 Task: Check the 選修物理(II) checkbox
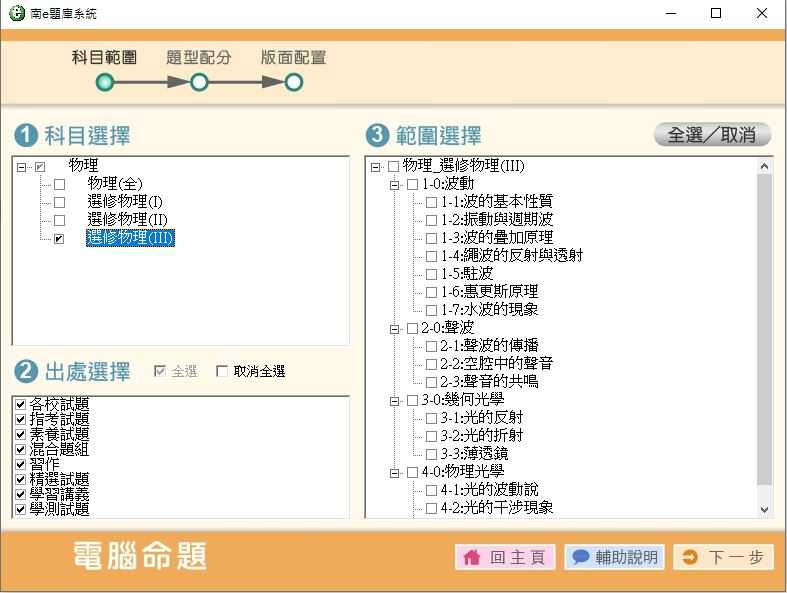coord(59,220)
